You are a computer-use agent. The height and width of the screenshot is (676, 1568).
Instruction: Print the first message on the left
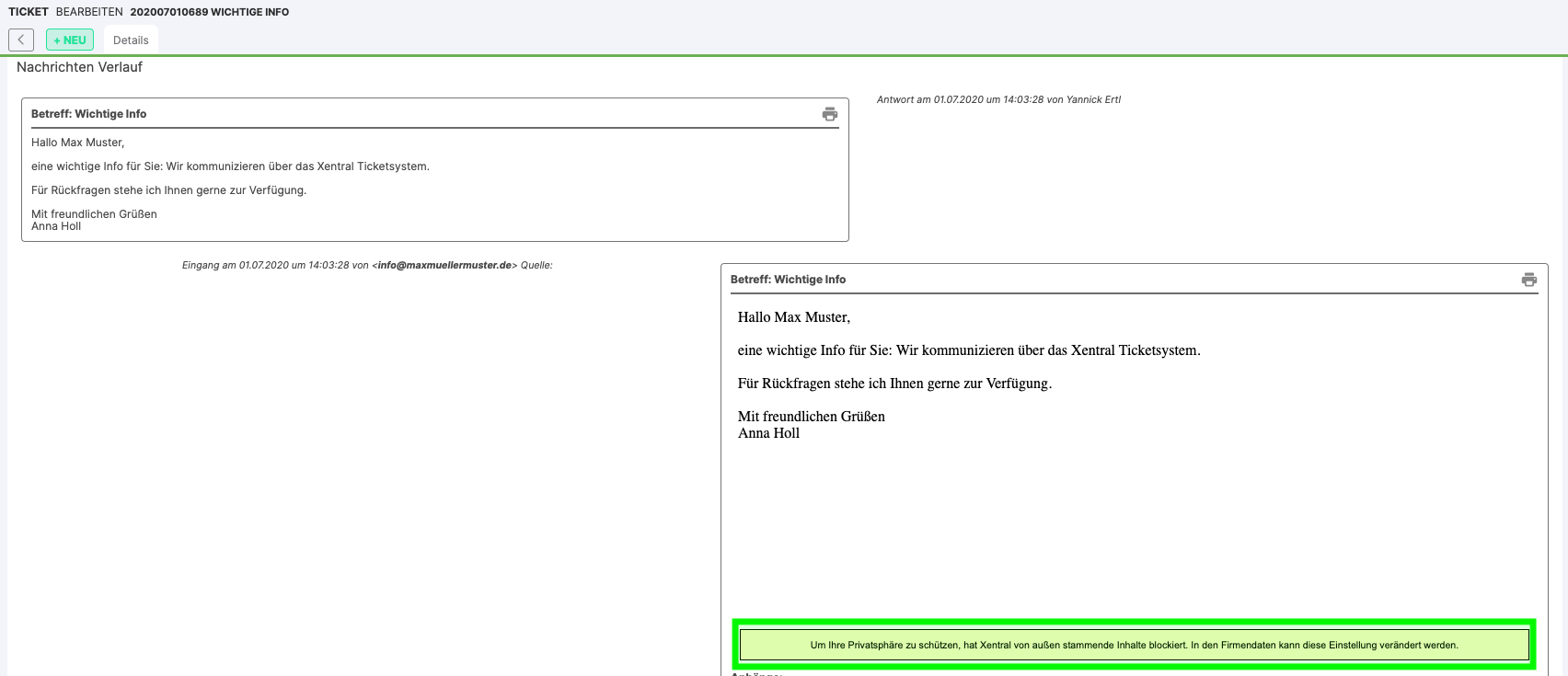click(x=829, y=114)
